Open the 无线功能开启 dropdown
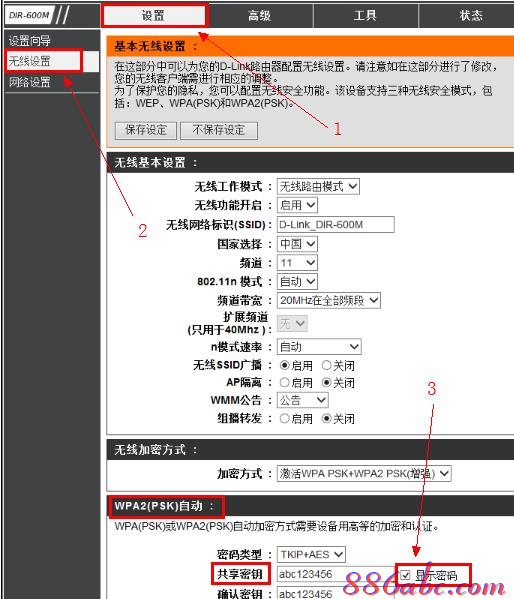Screen dimensions: 514x599 coord(297,205)
